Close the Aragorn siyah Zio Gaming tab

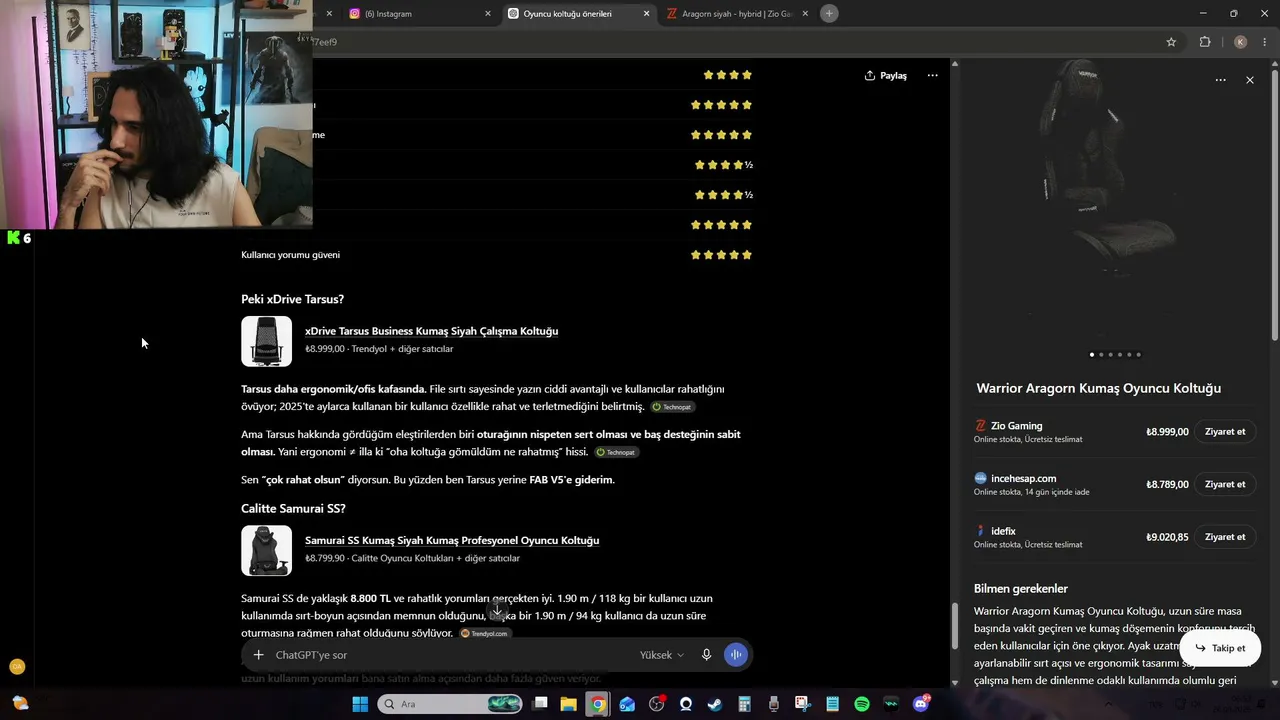point(805,14)
